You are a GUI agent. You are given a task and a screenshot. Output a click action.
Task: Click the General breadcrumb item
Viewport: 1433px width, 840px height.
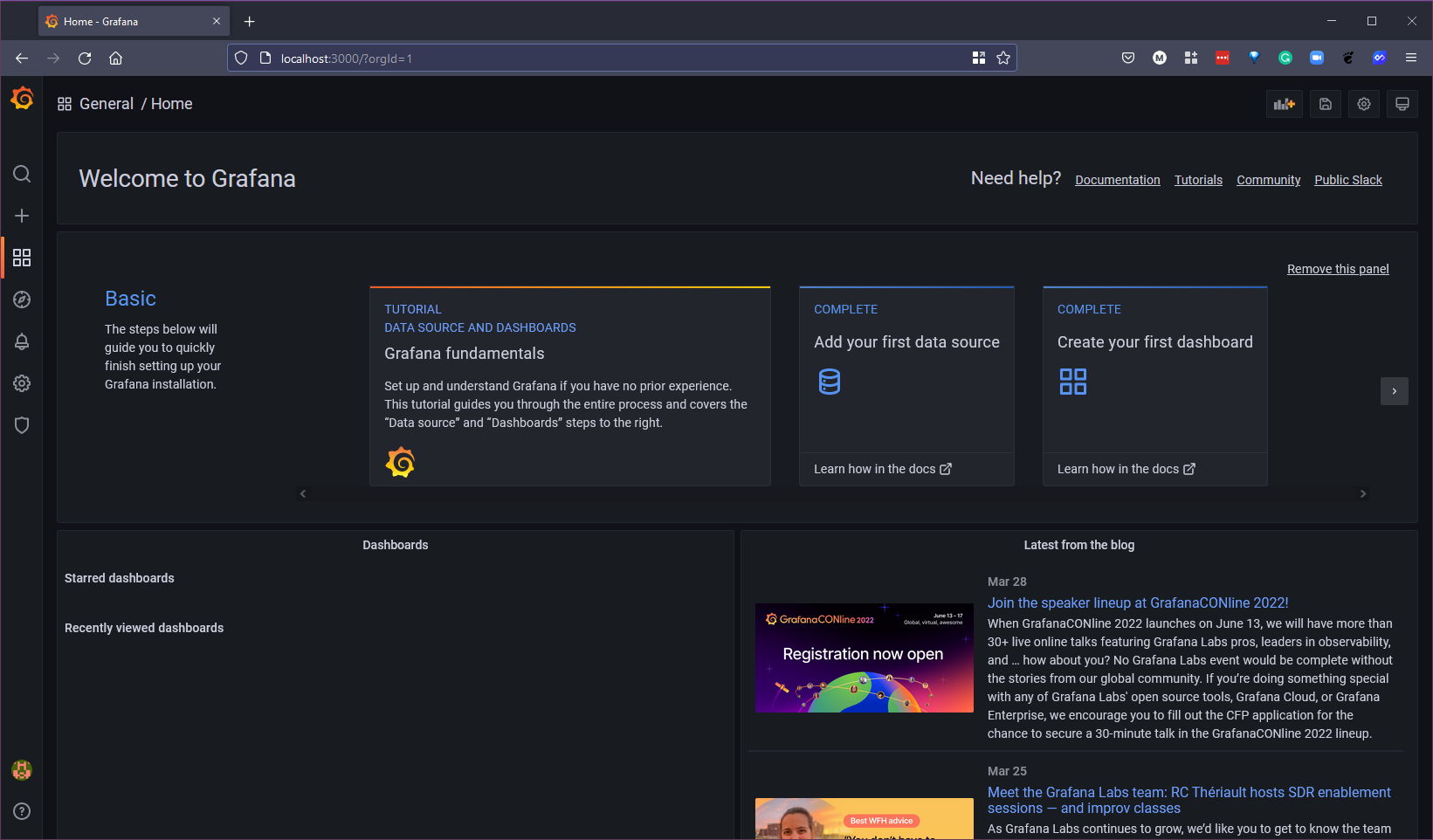pos(107,104)
